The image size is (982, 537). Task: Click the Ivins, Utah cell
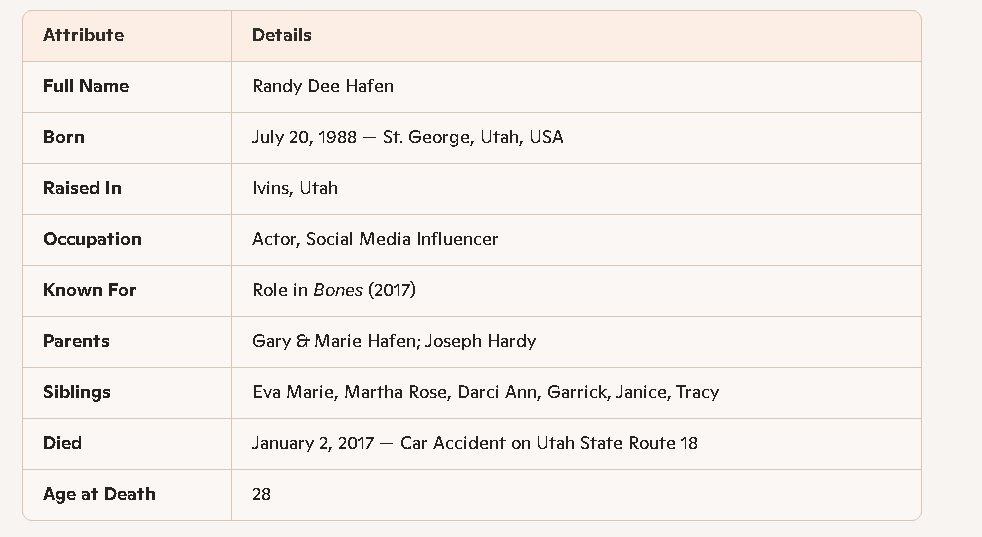point(295,188)
